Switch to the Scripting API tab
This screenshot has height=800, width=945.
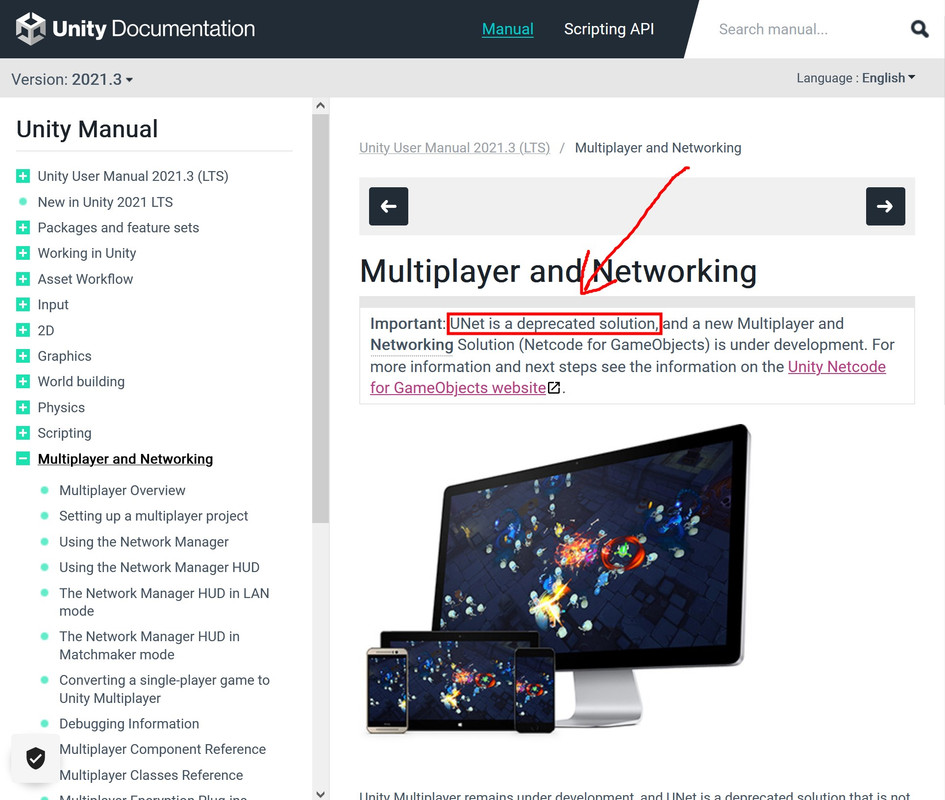click(609, 29)
